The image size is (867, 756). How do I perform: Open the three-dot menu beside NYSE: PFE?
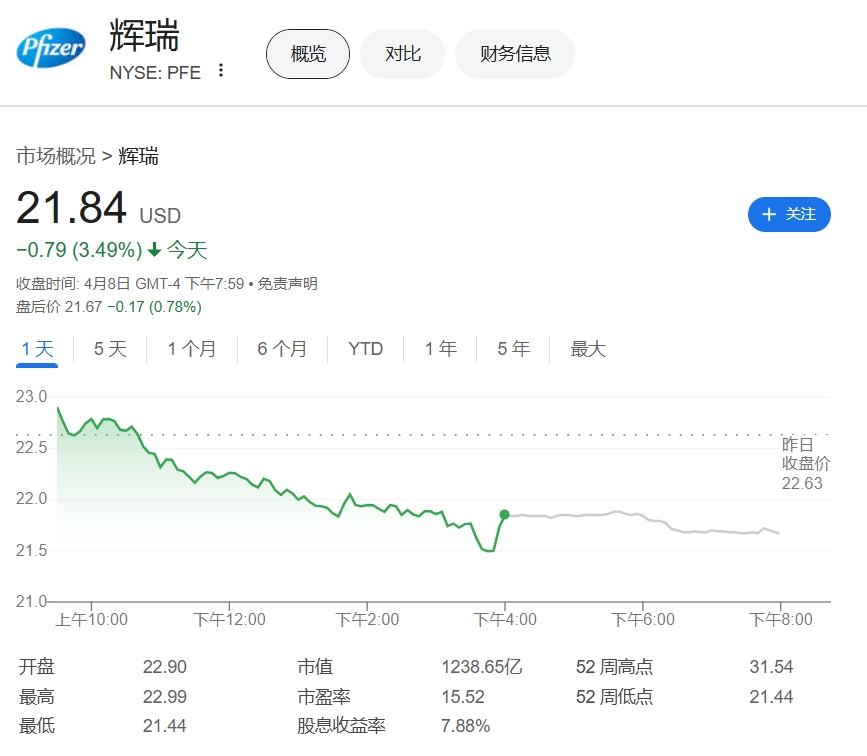(x=221, y=70)
